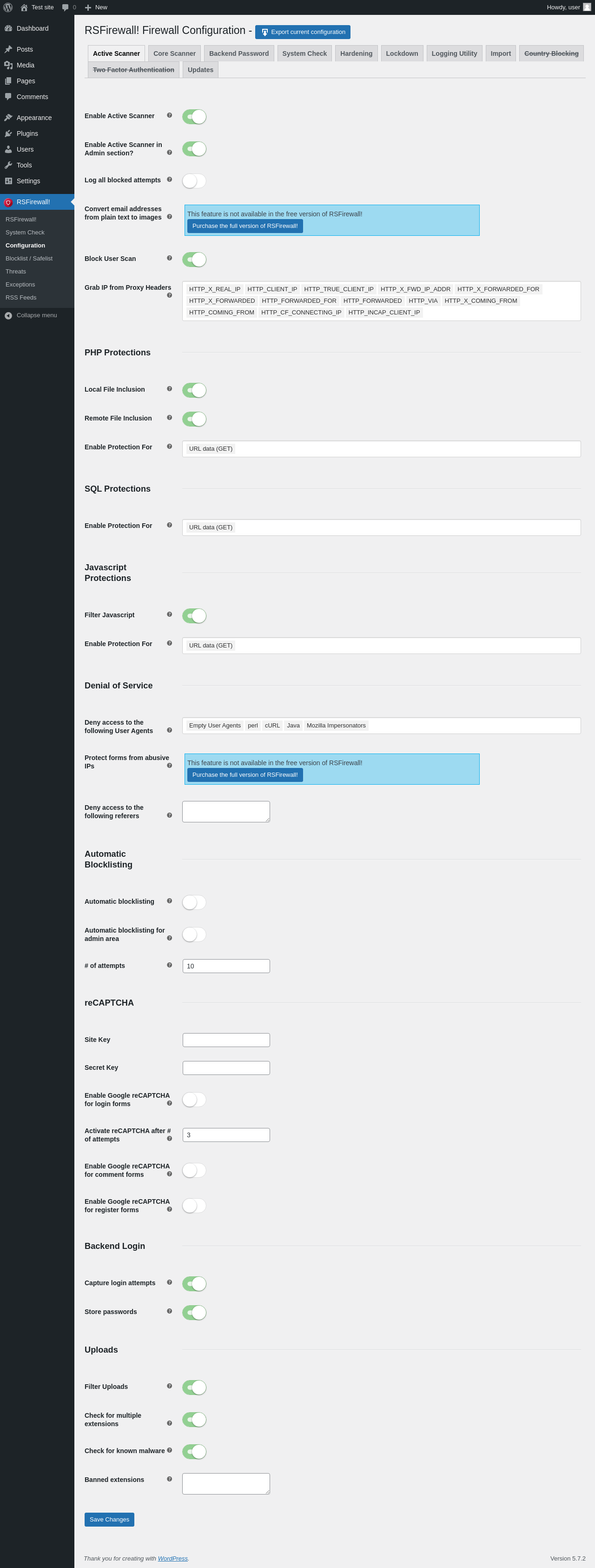Click the help icon beside Filter Javascript
The height and width of the screenshot is (1568, 595).
pos(169,614)
